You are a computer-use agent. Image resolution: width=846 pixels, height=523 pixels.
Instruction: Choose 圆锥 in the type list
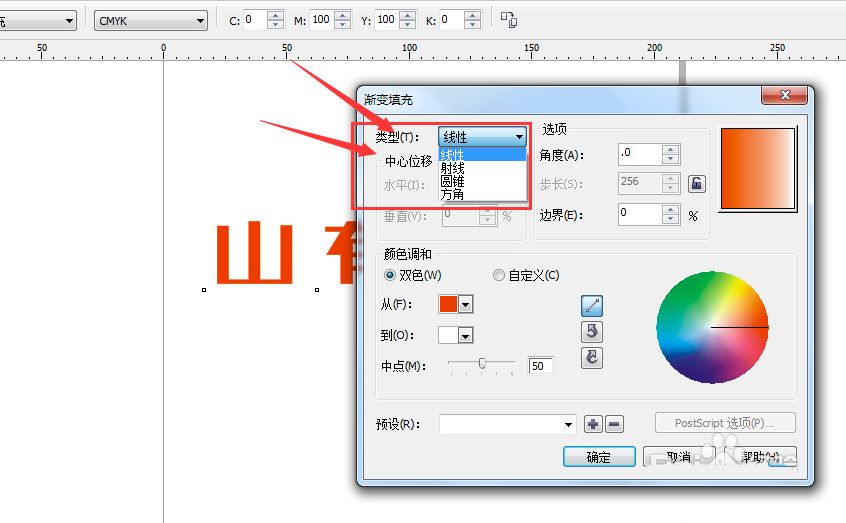click(x=482, y=181)
